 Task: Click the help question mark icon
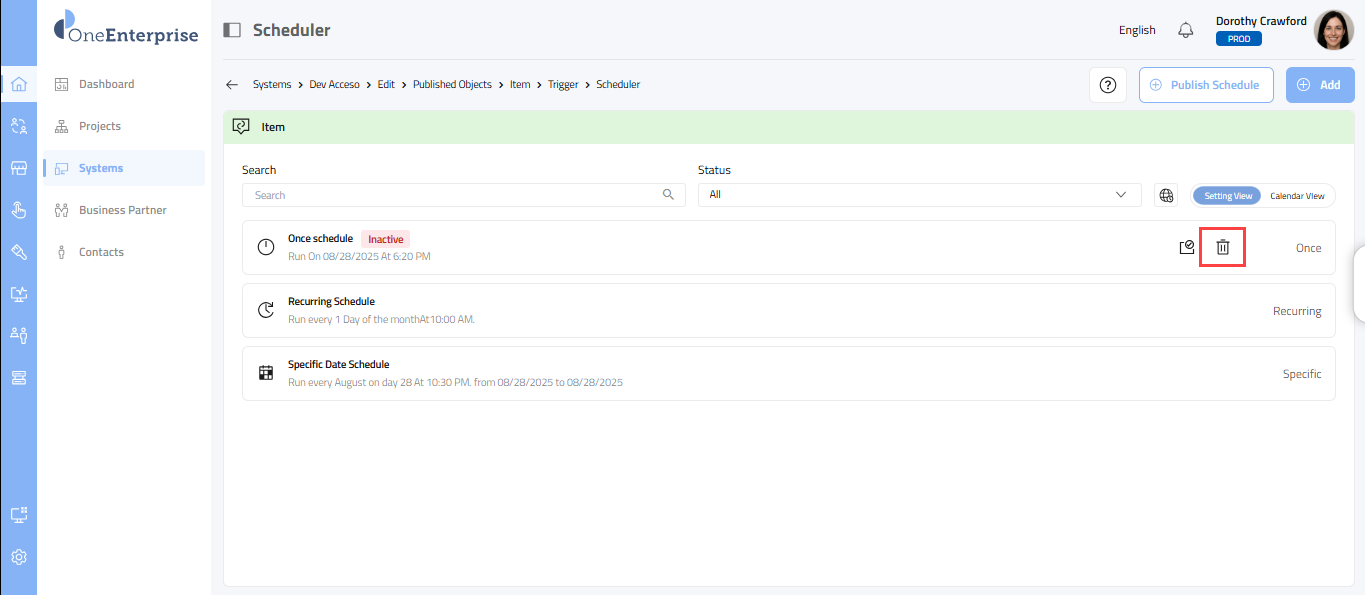point(1107,85)
